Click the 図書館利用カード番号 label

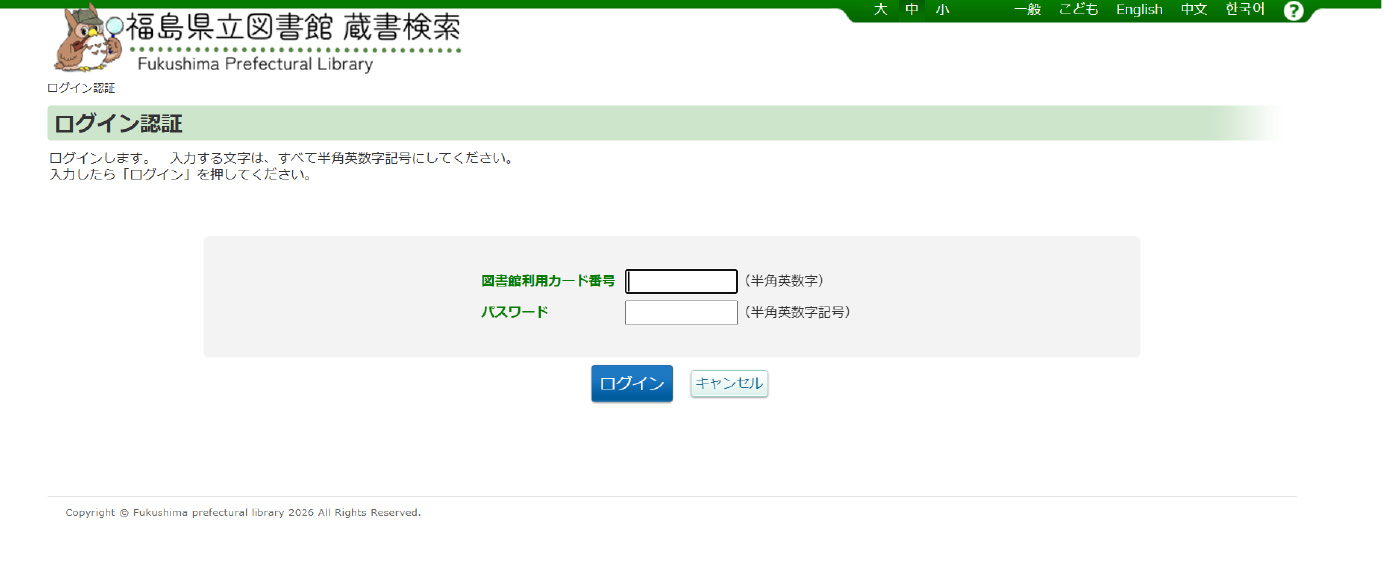pyautogui.click(x=548, y=281)
